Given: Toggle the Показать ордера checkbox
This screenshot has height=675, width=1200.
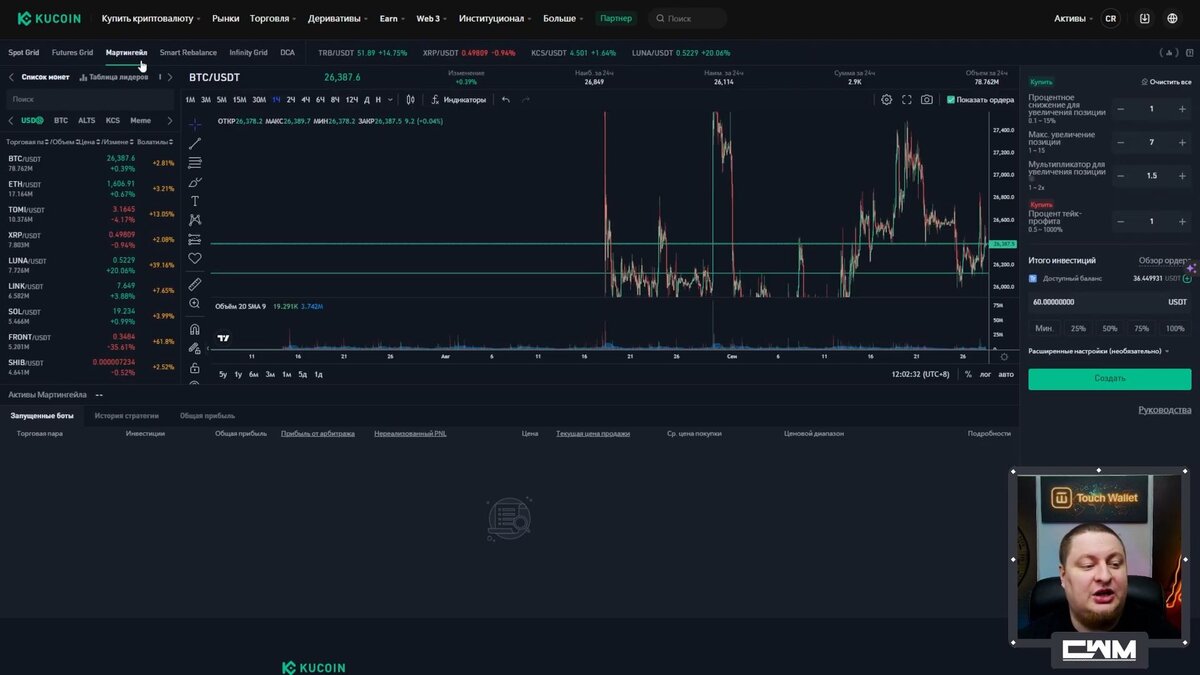Looking at the screenshot, I should 951,99.
